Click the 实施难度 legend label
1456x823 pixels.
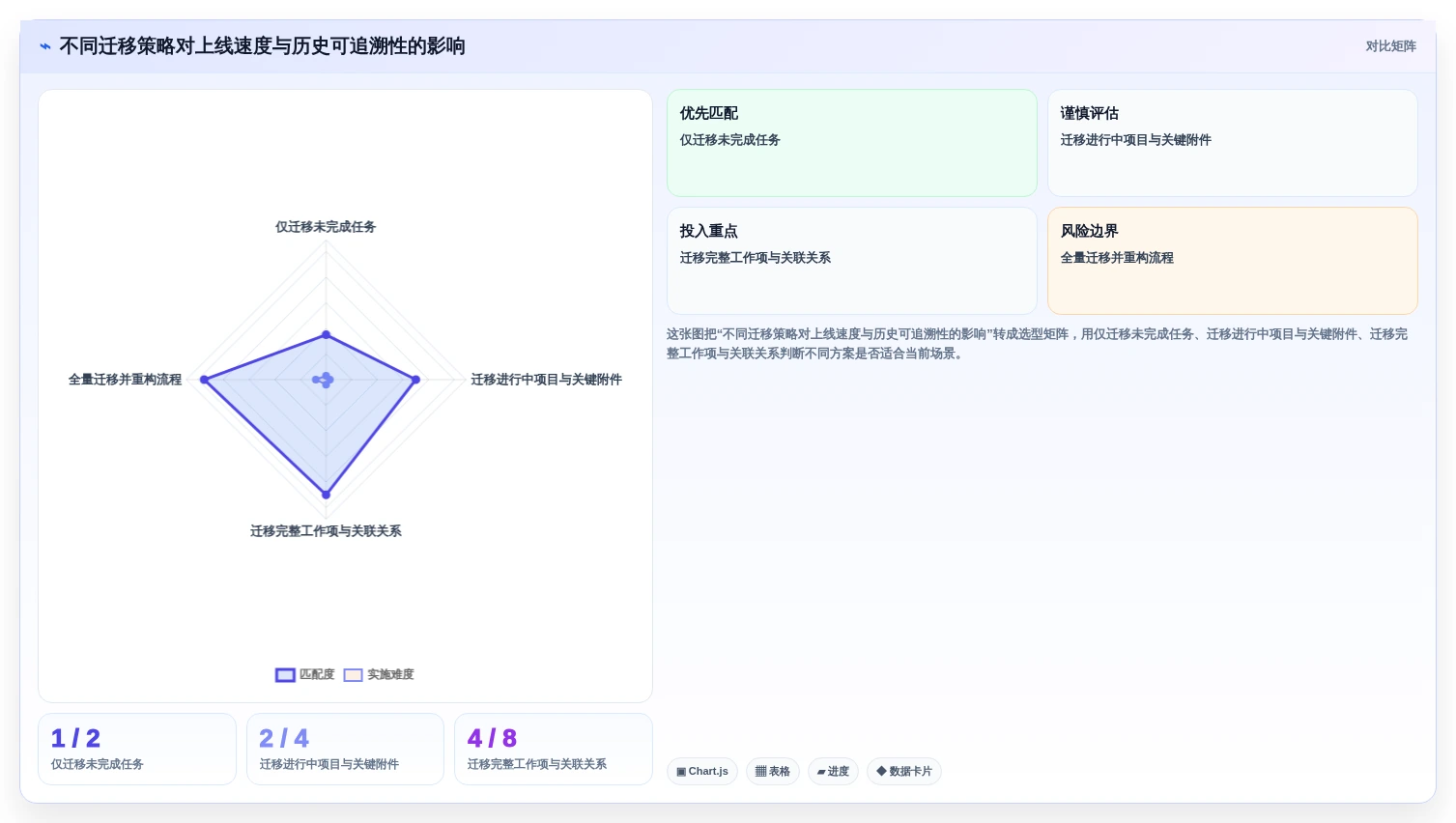click(x=390, y=675)
